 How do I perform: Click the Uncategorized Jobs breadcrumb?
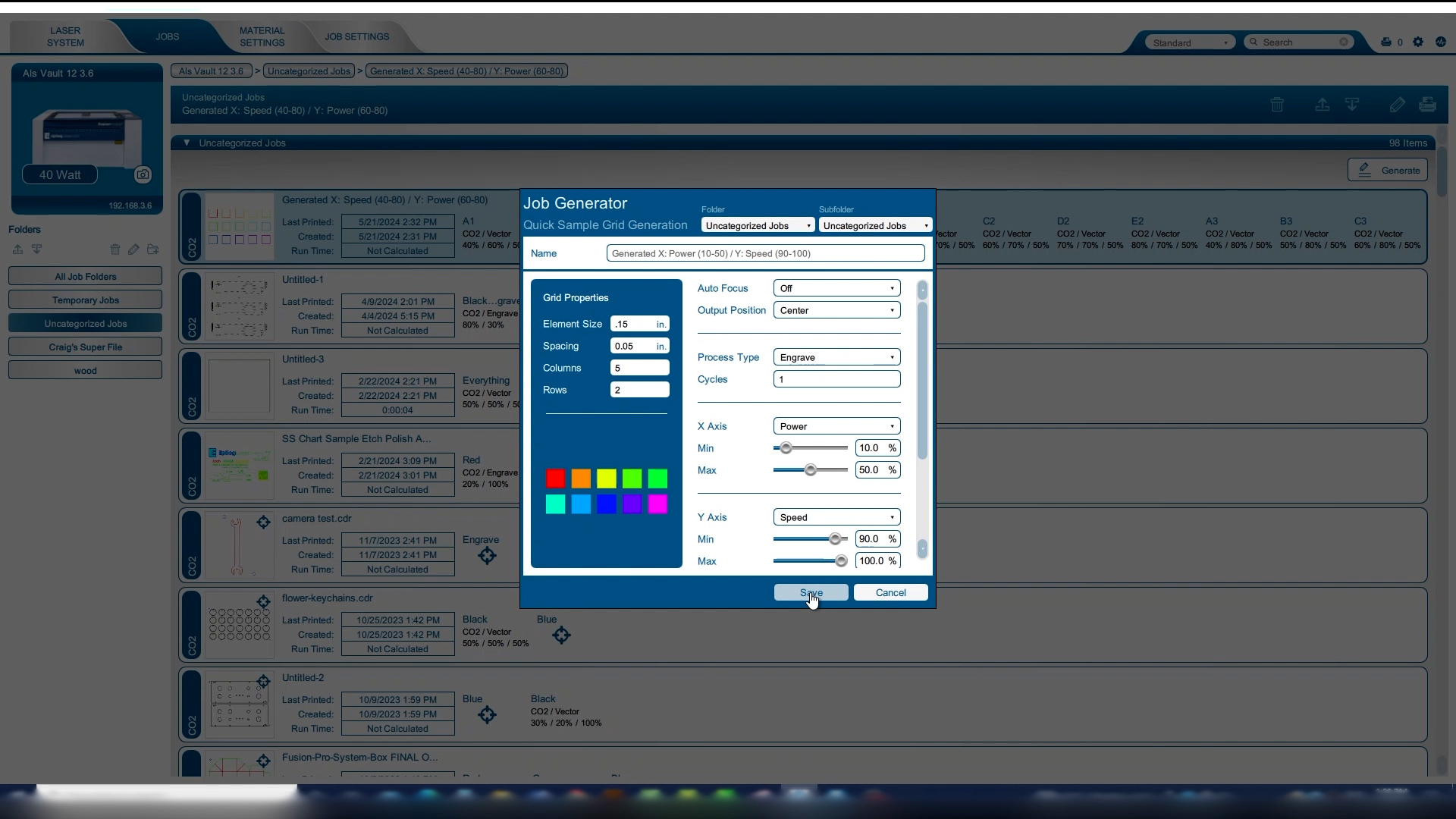[309, 71]
